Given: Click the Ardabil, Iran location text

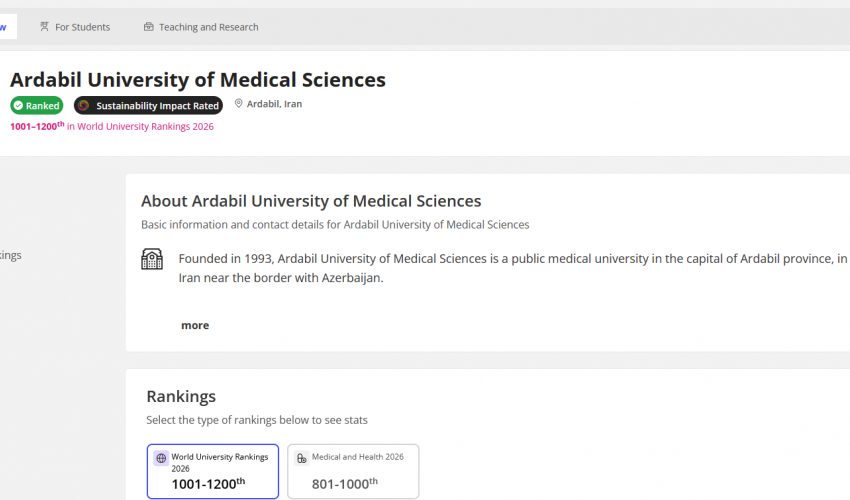Looking at the screenshot, I should 274,104.
